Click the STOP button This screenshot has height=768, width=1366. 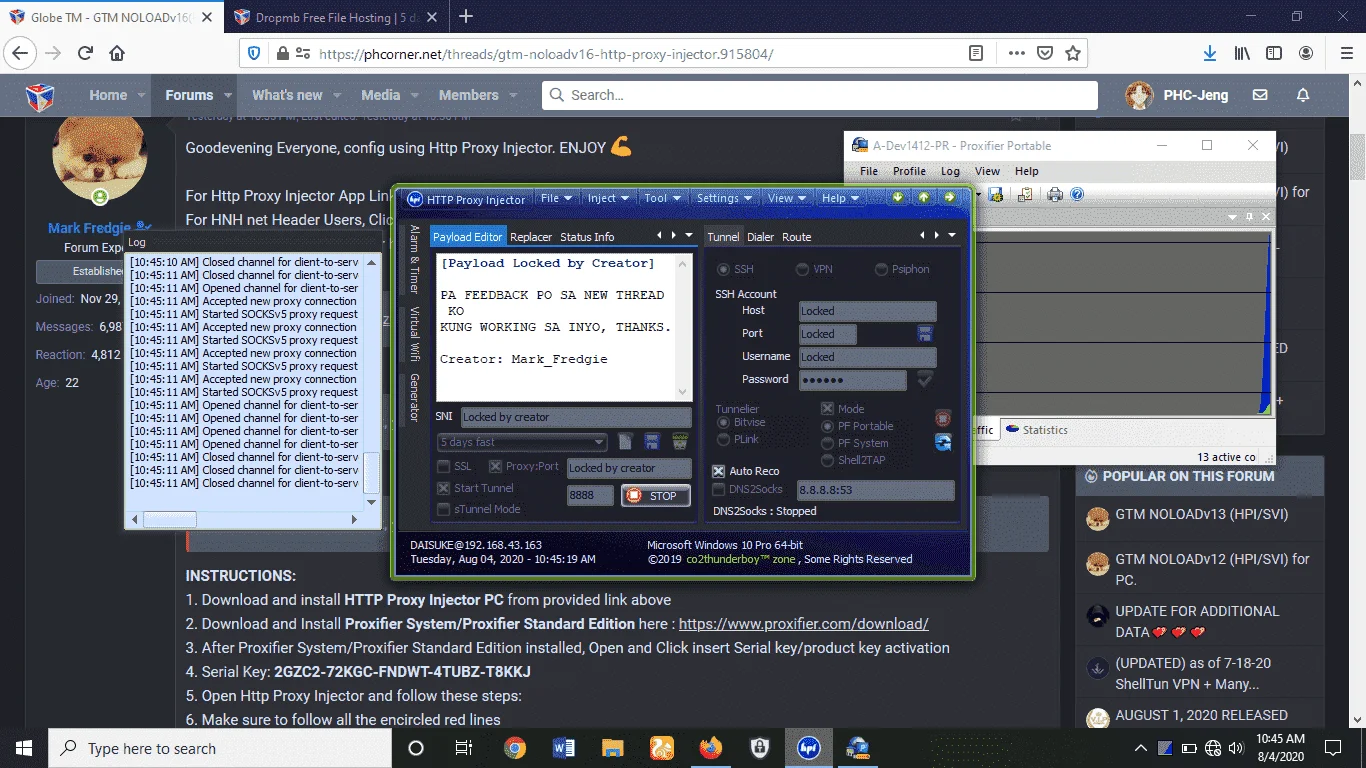[x=656, y=495]
